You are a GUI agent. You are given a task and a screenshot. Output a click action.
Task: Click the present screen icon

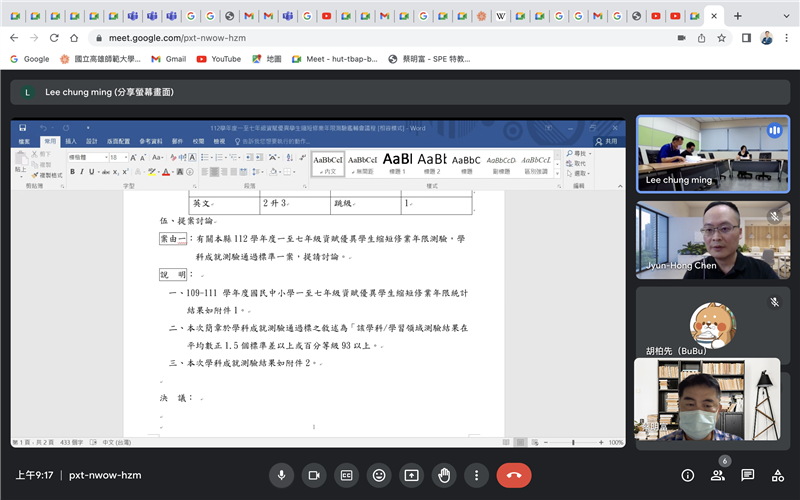click(410, 475)
